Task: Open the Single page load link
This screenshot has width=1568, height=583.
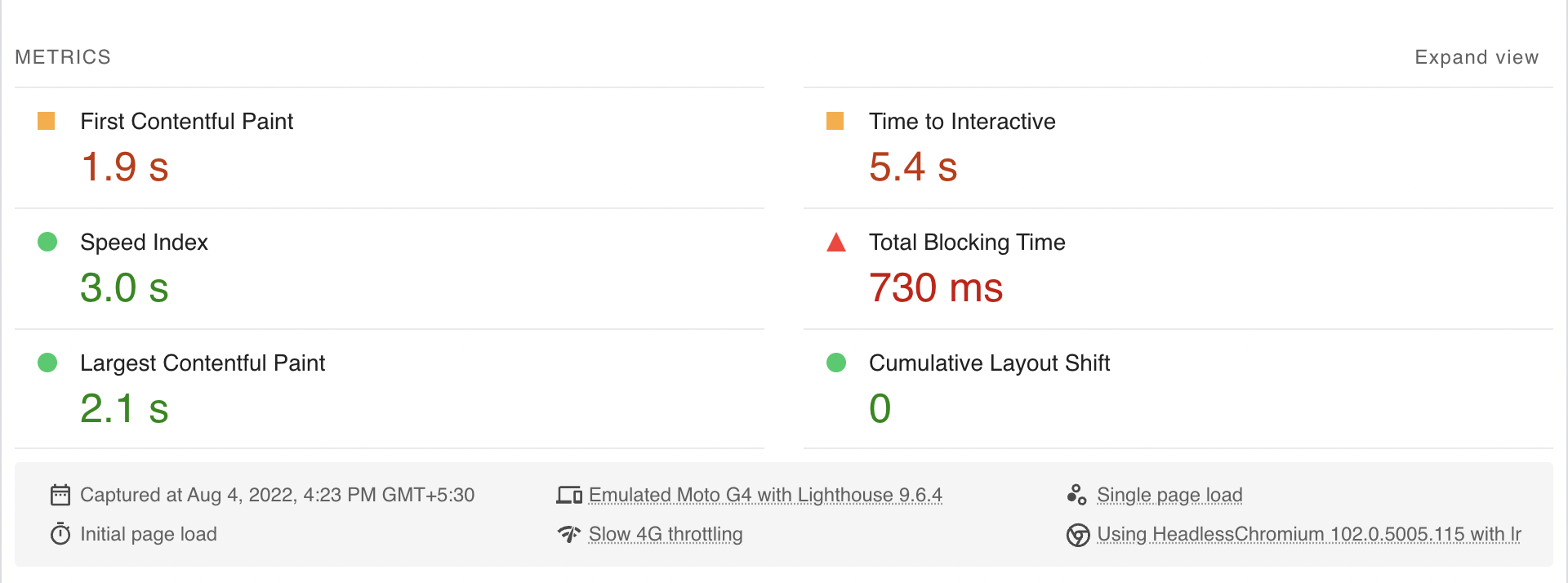Action: pos(1169,495)
